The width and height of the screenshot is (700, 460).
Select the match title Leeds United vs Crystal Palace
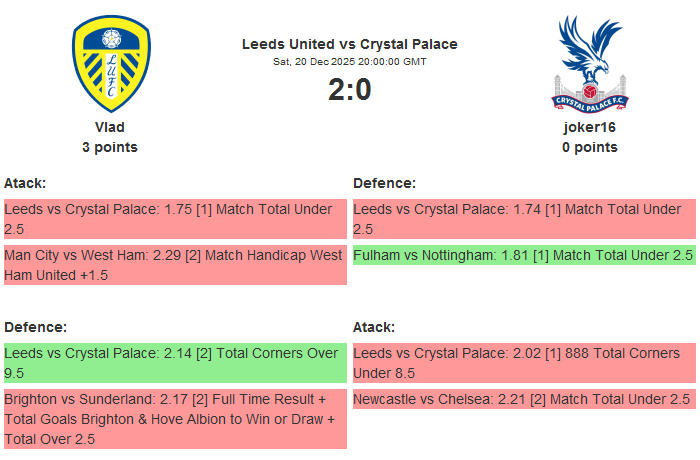coord(349,44)
